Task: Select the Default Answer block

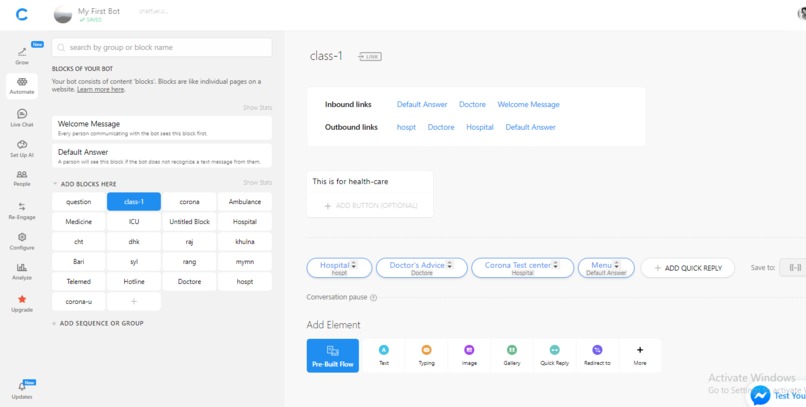Action: click(161, 156)
